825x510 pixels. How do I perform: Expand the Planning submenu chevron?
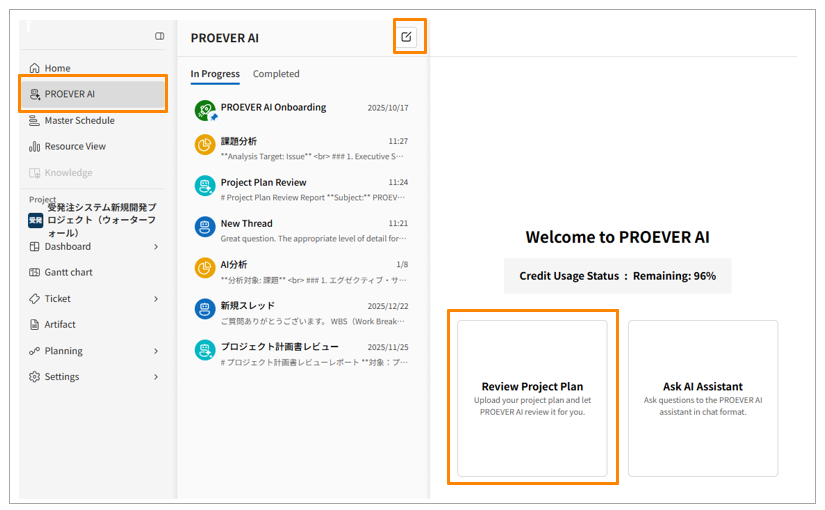point(156,351)
